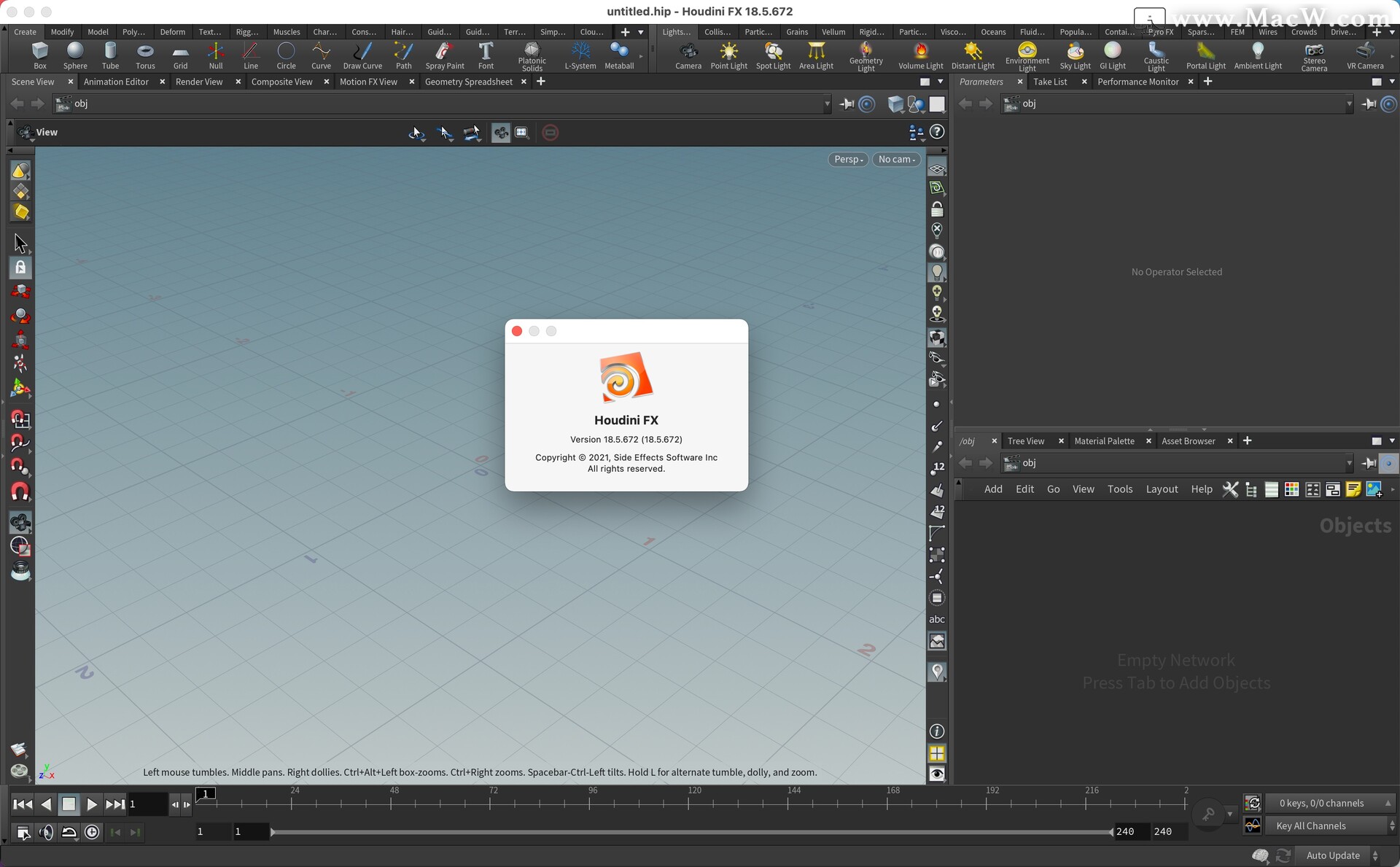The width and height of the screenshot is (1400, 867).
Task: Create a Point Light
Action: pyautogui.click(x=728, y=55)
